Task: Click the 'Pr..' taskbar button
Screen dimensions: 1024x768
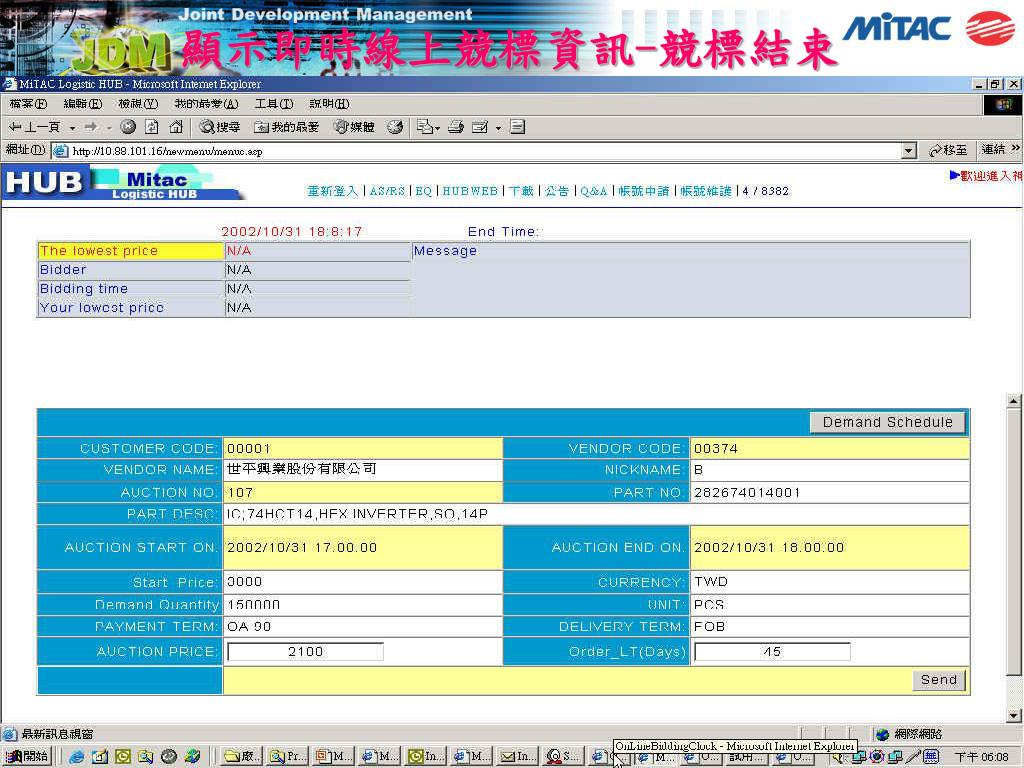Action: 285,756
